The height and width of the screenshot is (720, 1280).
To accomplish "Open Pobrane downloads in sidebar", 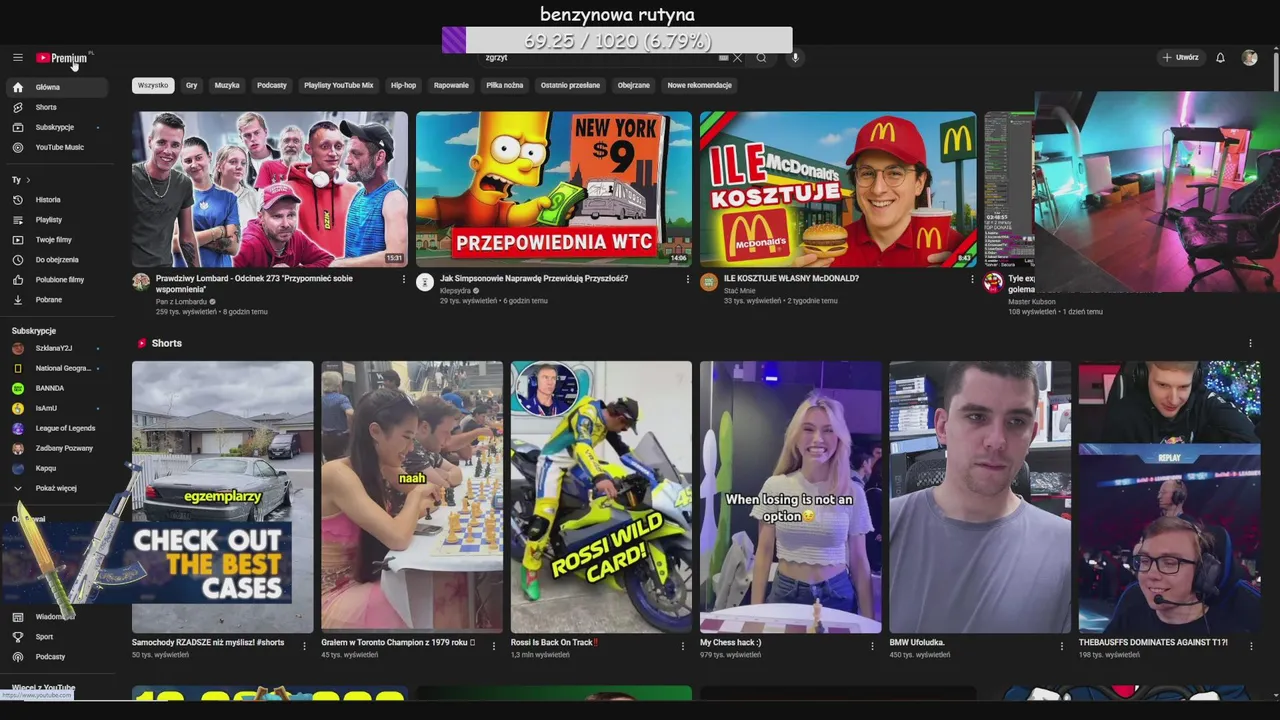I will [57, 300].
